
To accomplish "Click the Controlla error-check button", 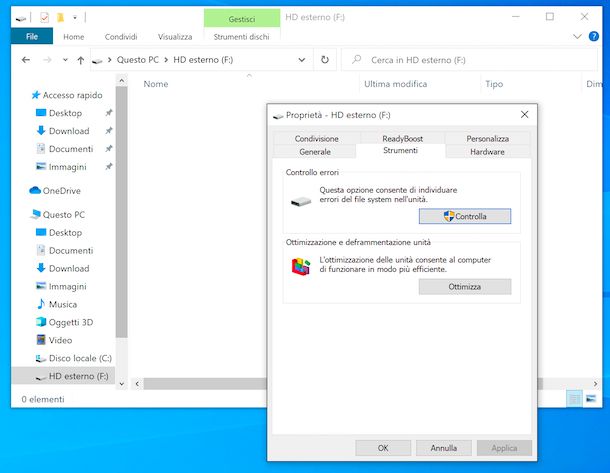I will coord(465,216).
